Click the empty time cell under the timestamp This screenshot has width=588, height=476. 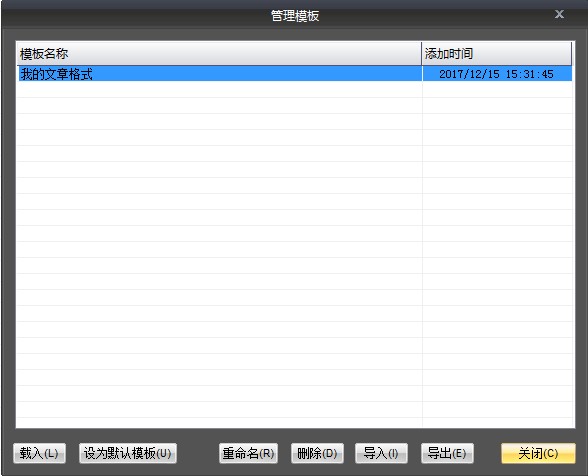point(498,90)
